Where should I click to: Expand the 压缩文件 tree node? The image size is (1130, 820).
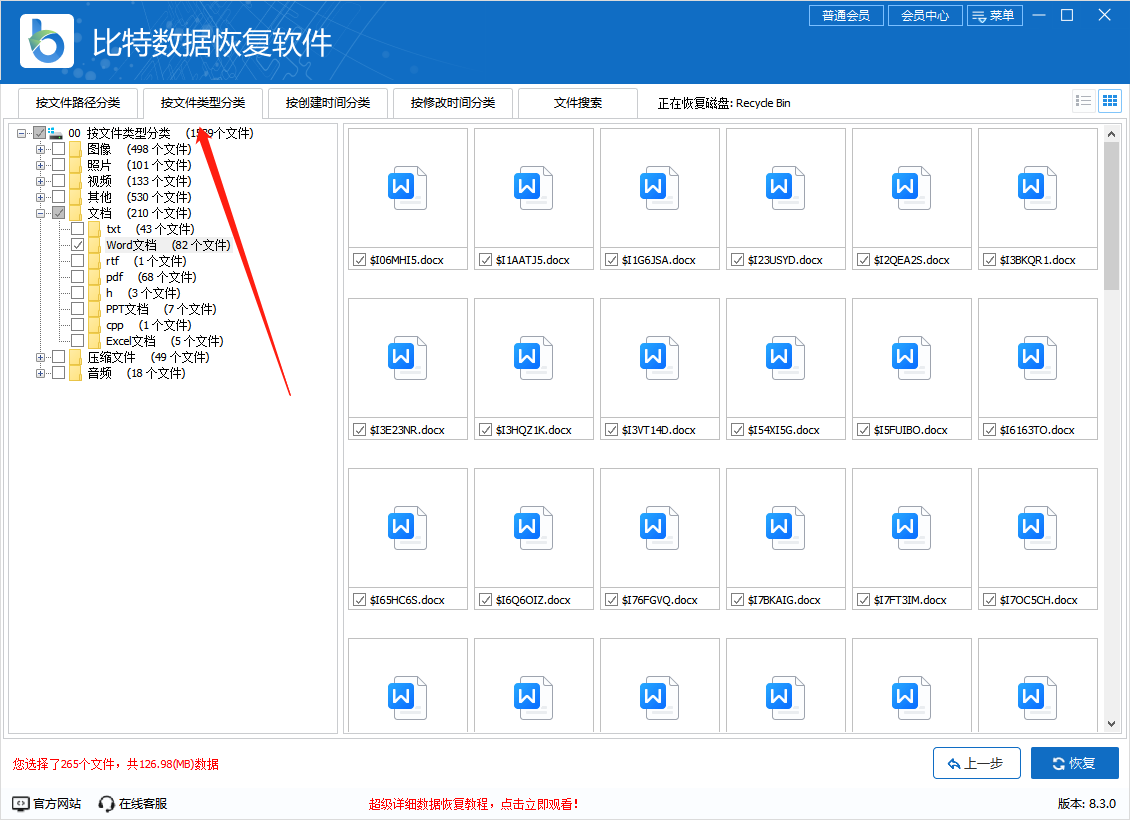[x=40, y=357]
